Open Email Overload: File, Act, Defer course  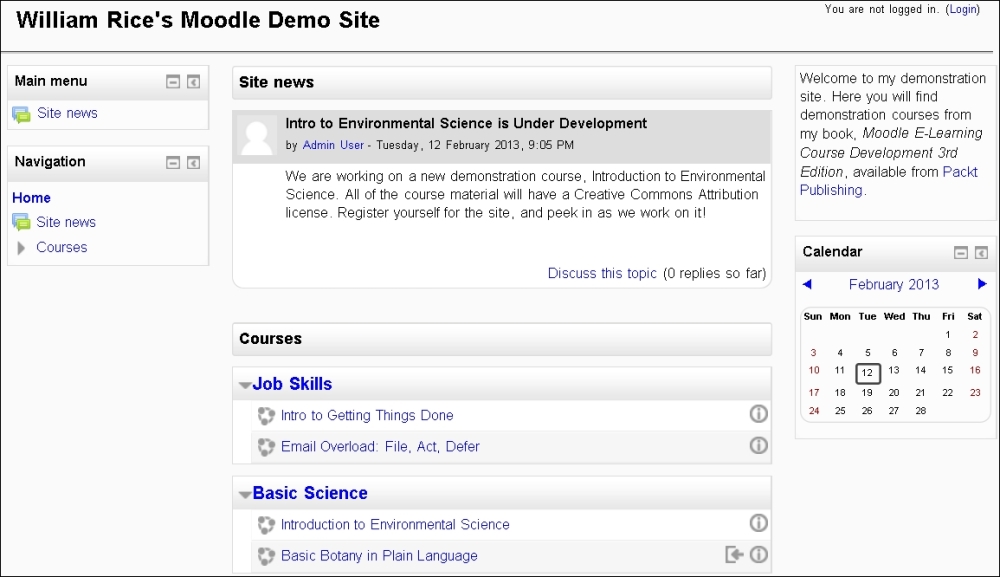pyautogui.click(x=380, y=447)
